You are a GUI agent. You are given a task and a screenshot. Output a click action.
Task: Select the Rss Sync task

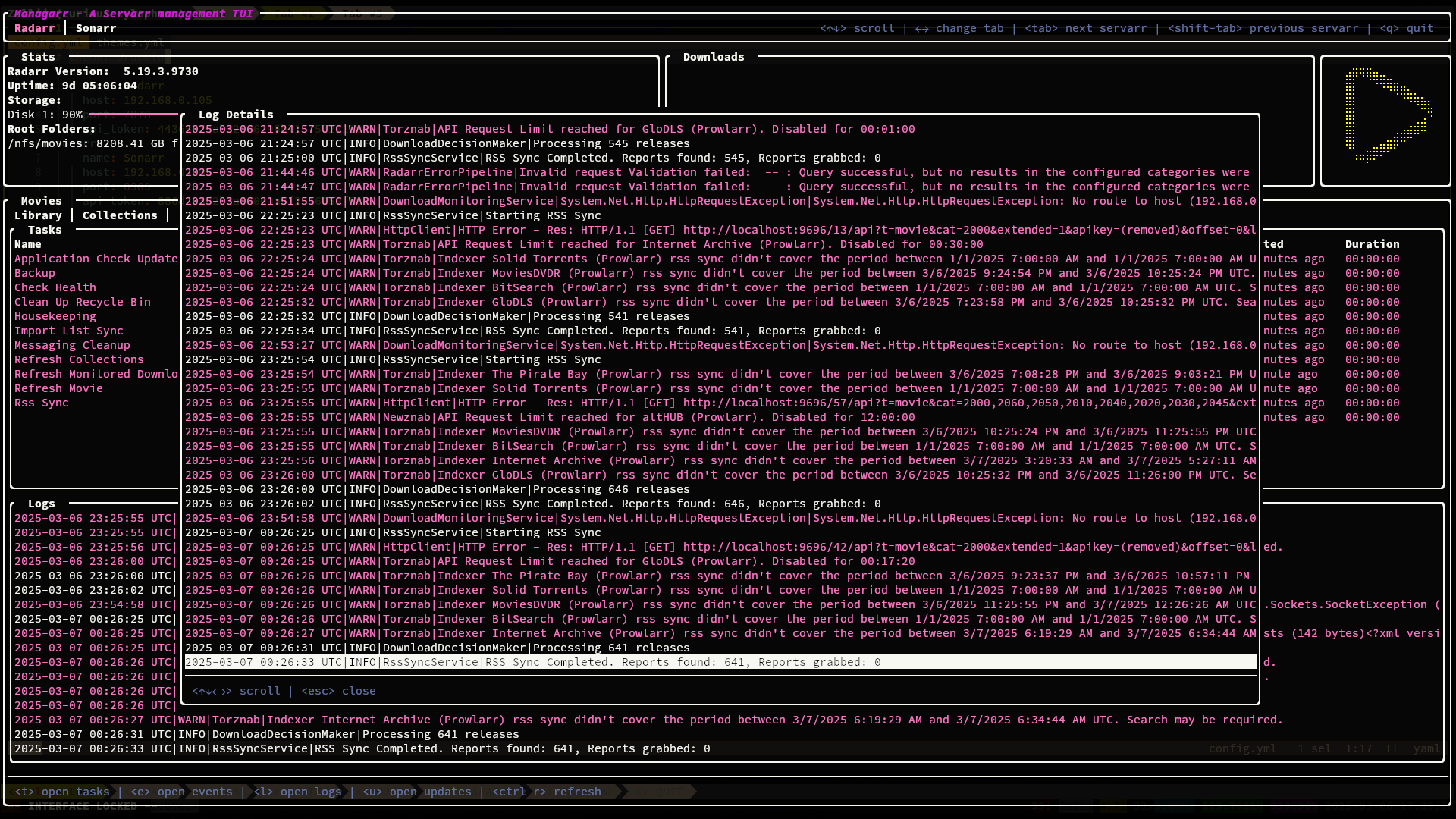point(42,403)
